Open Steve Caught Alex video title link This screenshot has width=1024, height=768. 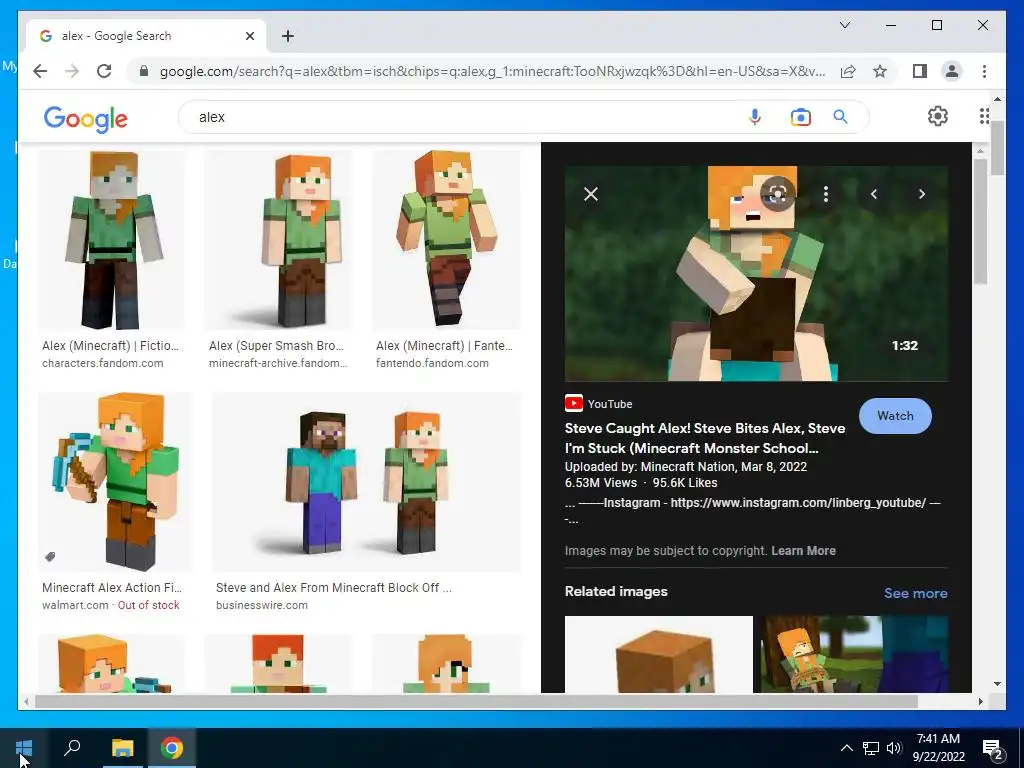[x=705, y=438]
